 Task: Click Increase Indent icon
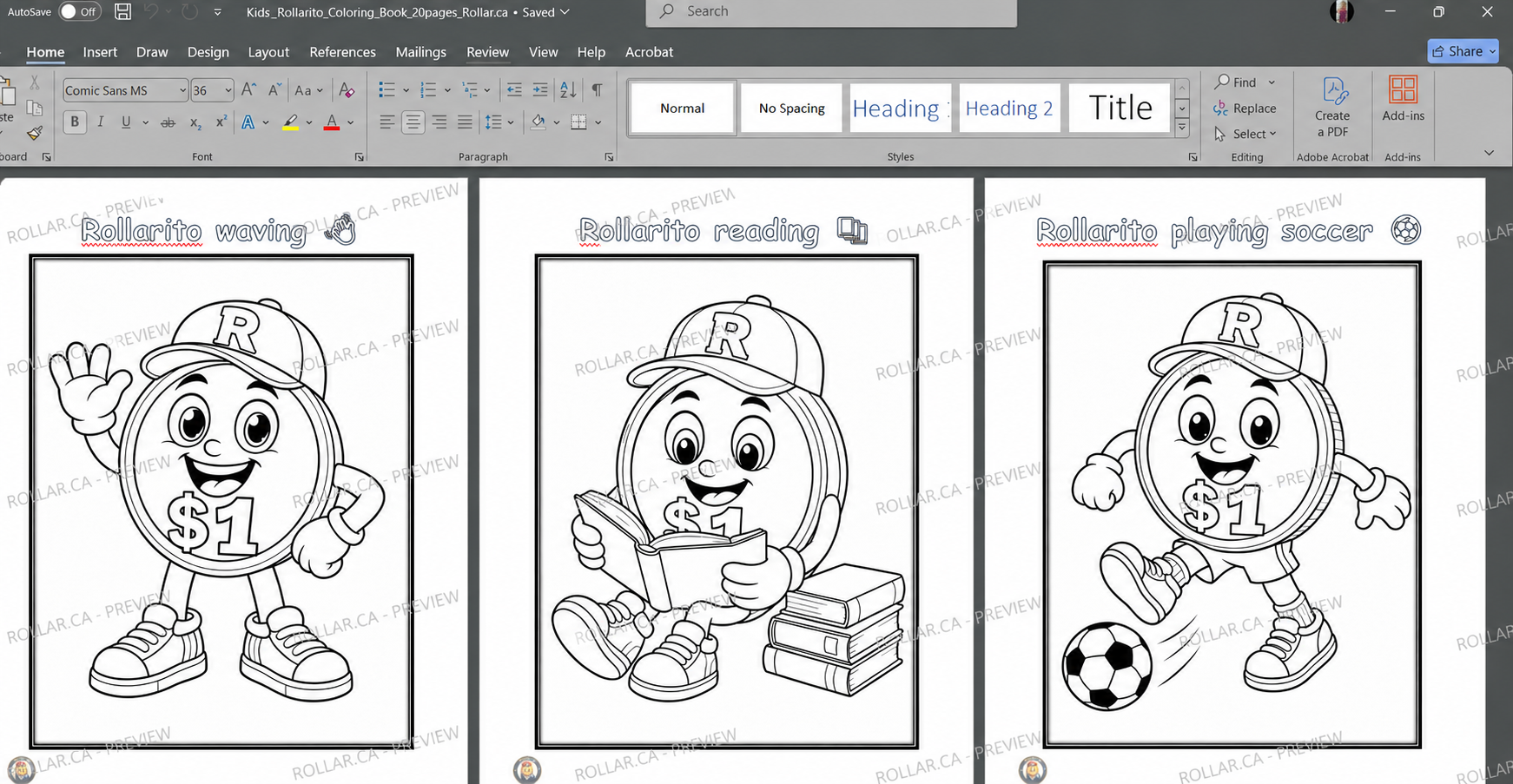[540, 90]
